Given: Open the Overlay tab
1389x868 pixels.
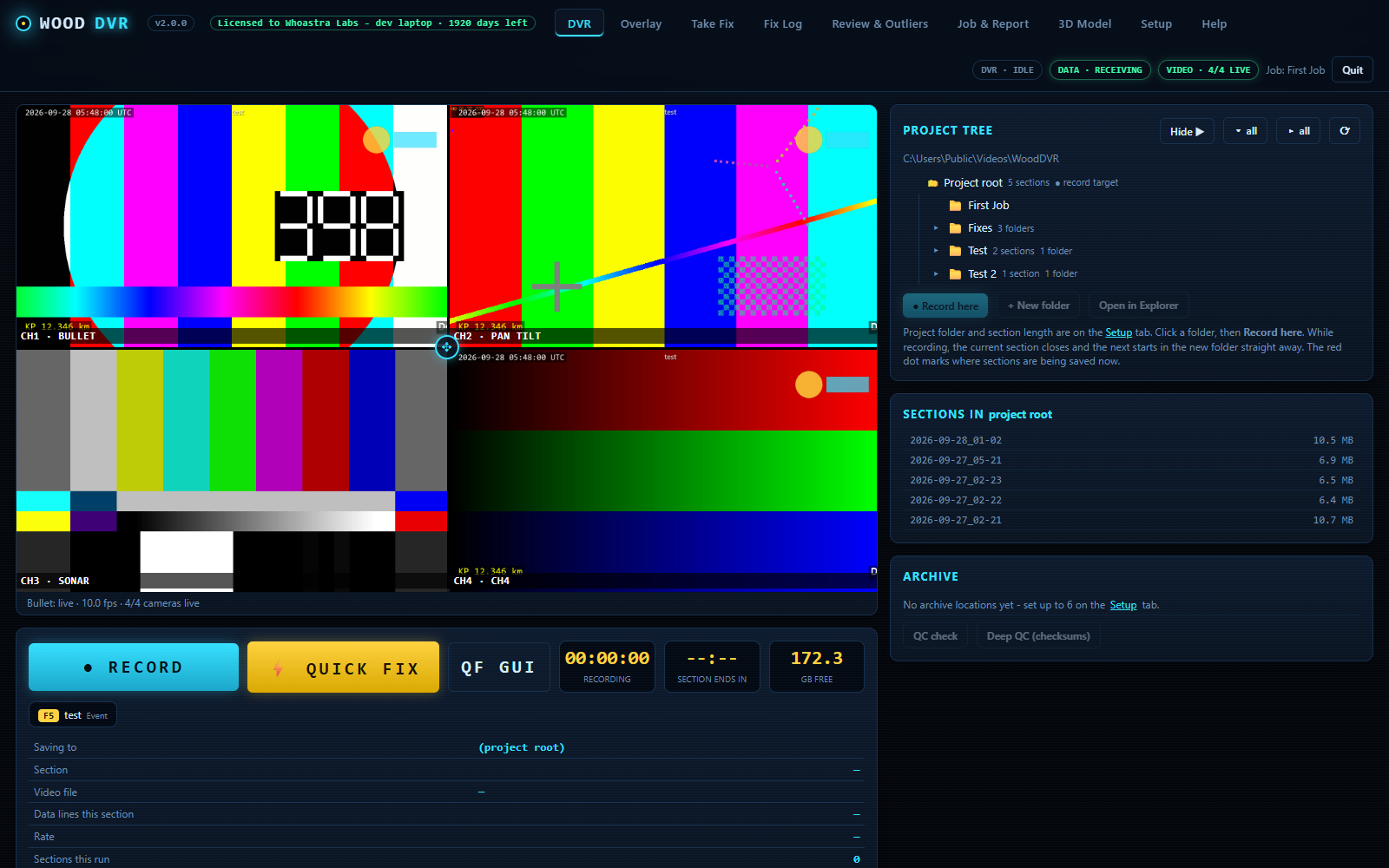Looking at the screenshot, I should [641, 23].
